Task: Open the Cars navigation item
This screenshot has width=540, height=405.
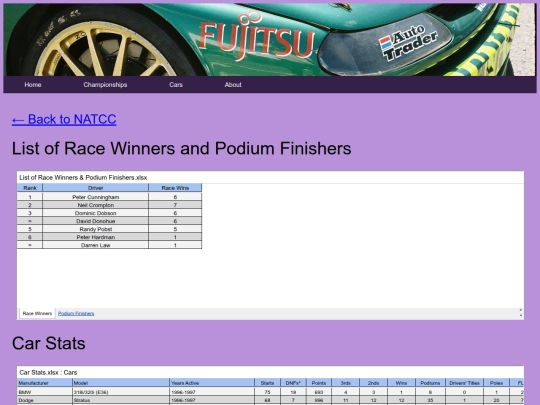Action: [x=176, y=85]
